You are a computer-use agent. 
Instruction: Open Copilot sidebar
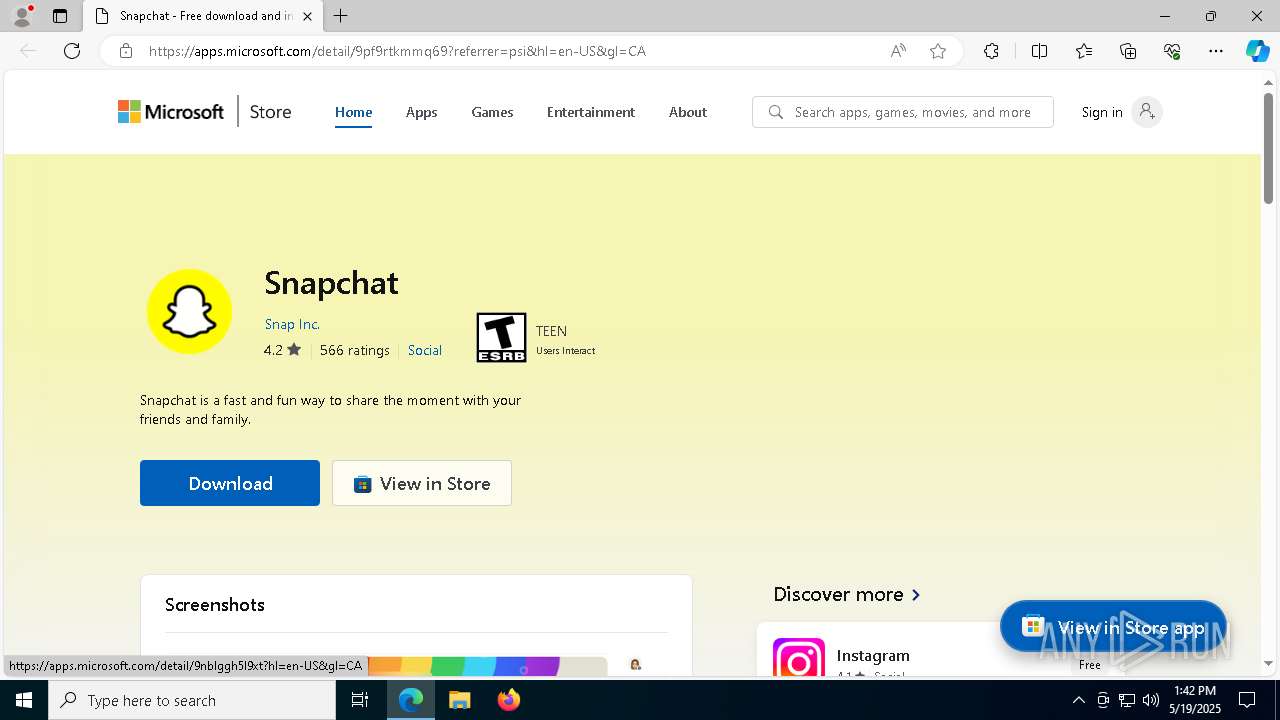1257,51
